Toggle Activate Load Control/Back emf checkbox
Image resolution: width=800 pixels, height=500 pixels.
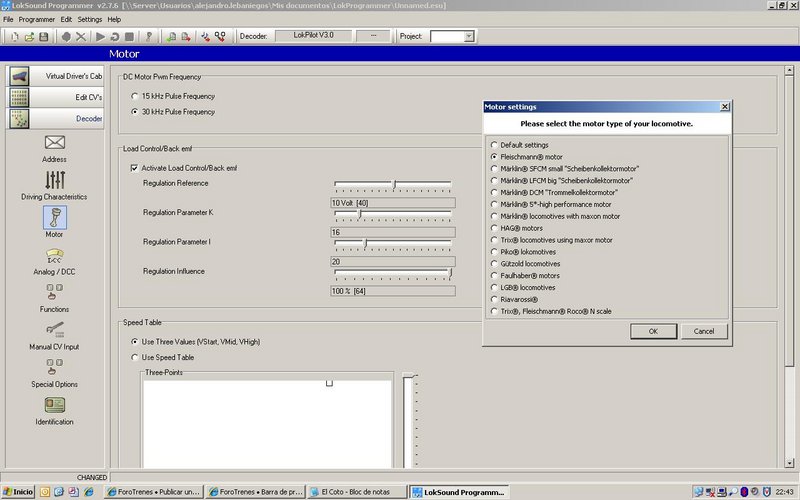pyautogui.click(x=134, y=168)
